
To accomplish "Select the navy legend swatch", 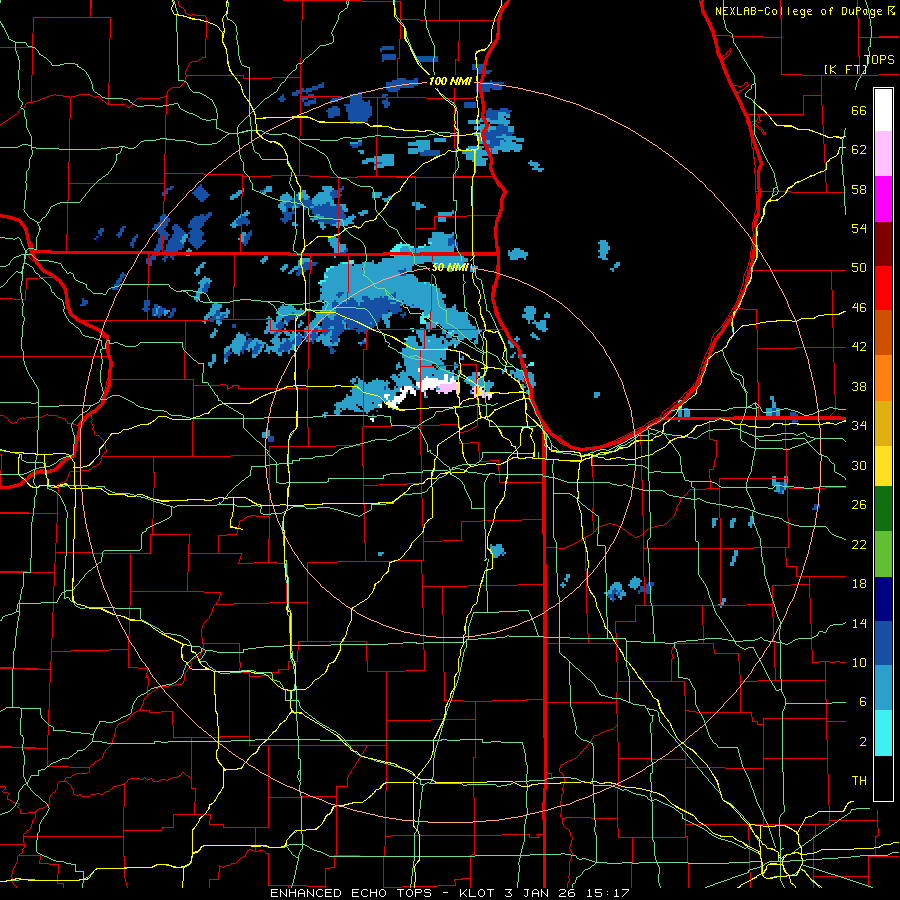I will (x=883, y=599).
